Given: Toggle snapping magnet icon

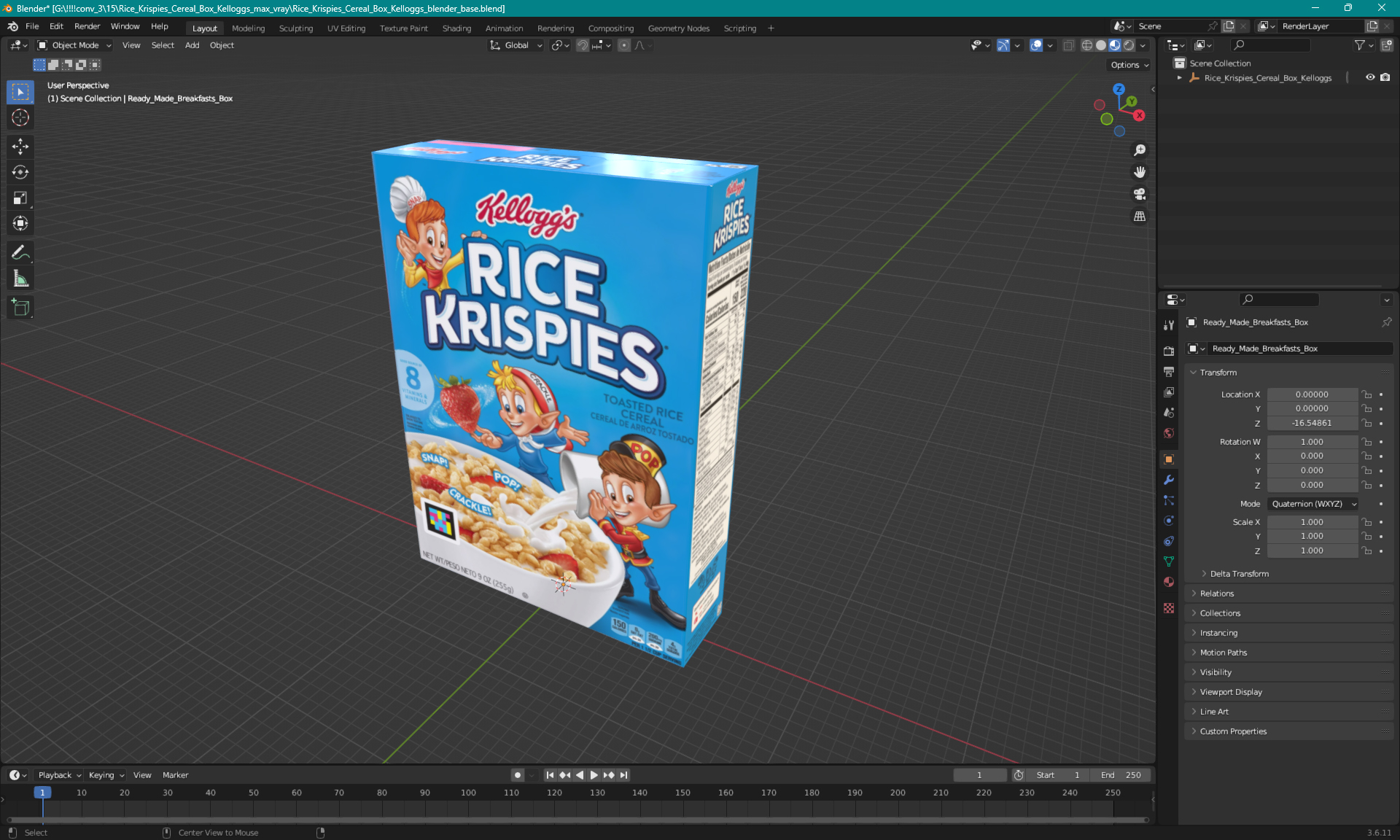Looking at the screenshot, I should [582, 45].
